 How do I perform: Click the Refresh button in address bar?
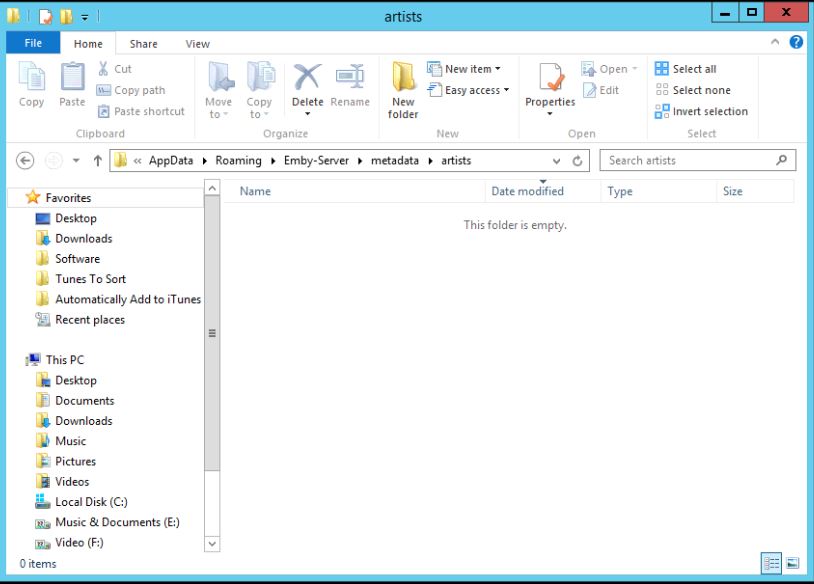click(x=577, y=160)
